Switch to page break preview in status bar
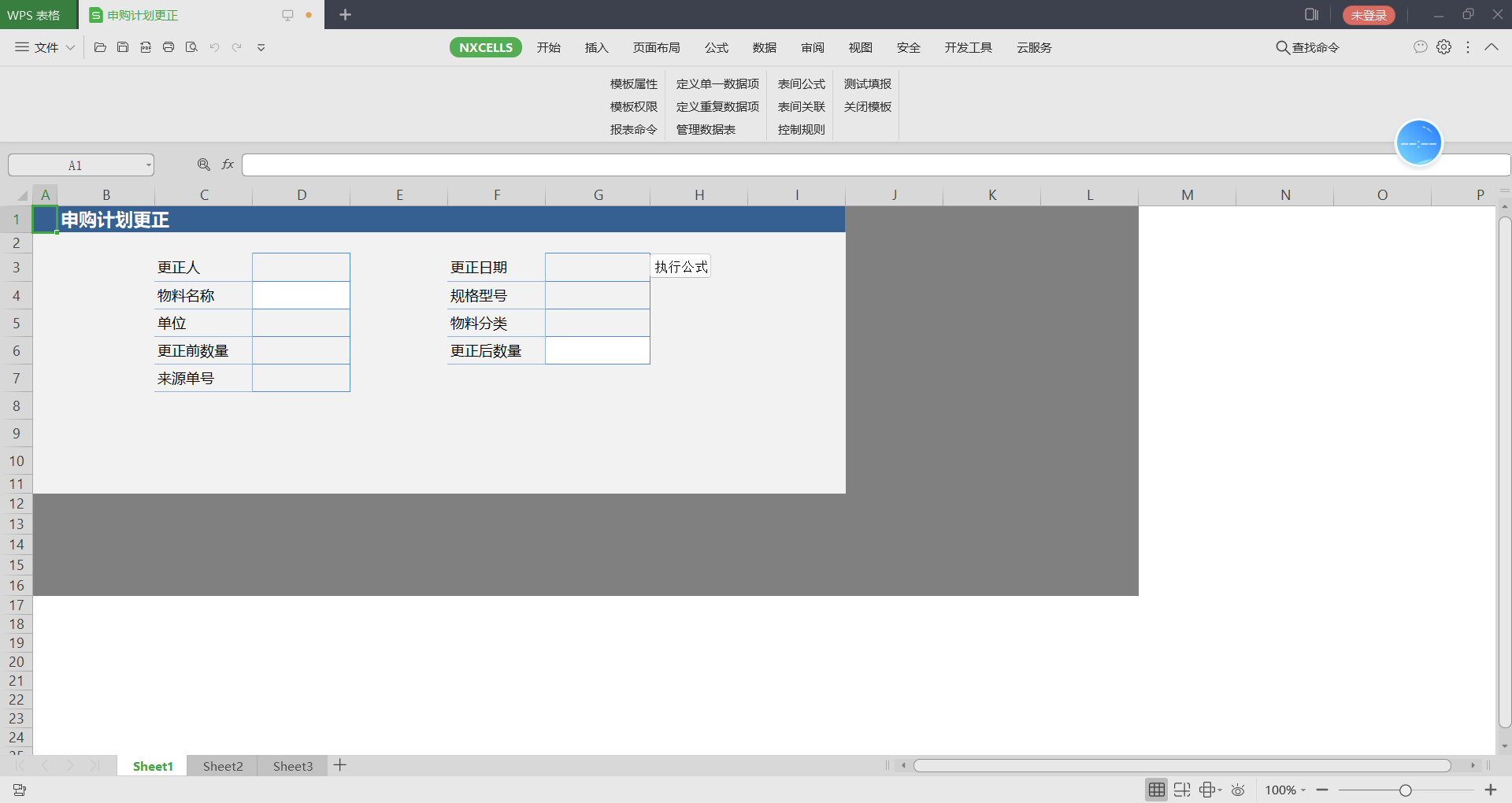This screenshot has height=803, width=1512. pyautogui.click(x=1181, y=790)
